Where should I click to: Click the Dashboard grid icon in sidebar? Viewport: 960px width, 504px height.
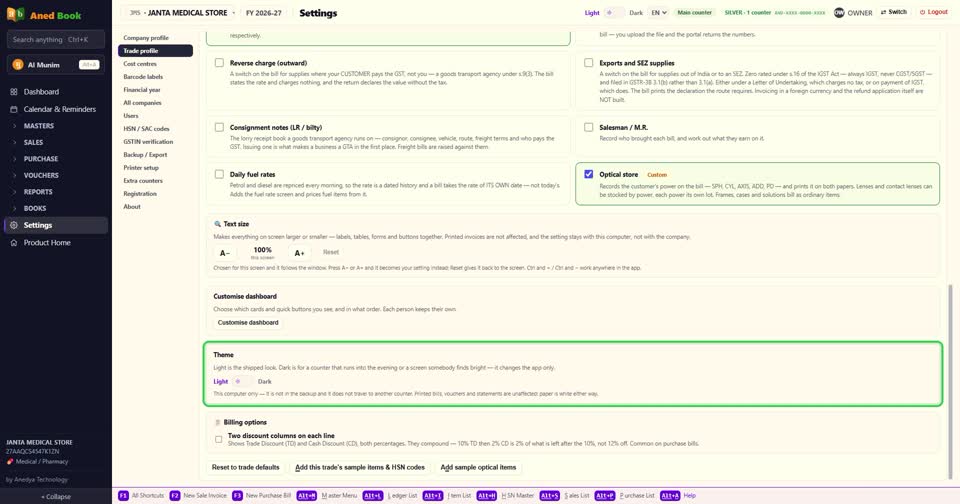point(14,92)
